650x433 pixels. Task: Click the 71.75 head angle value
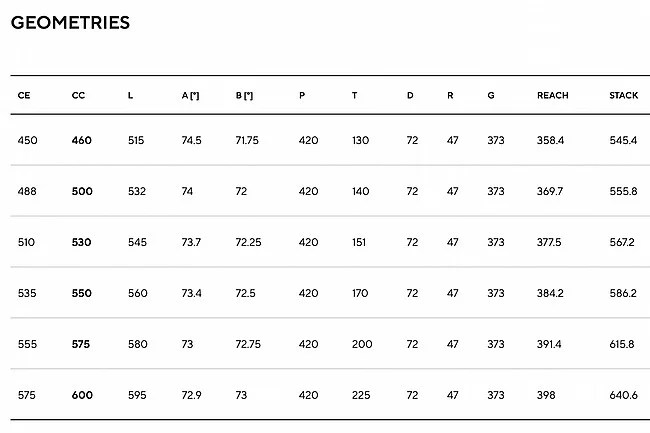coord(246,140)
